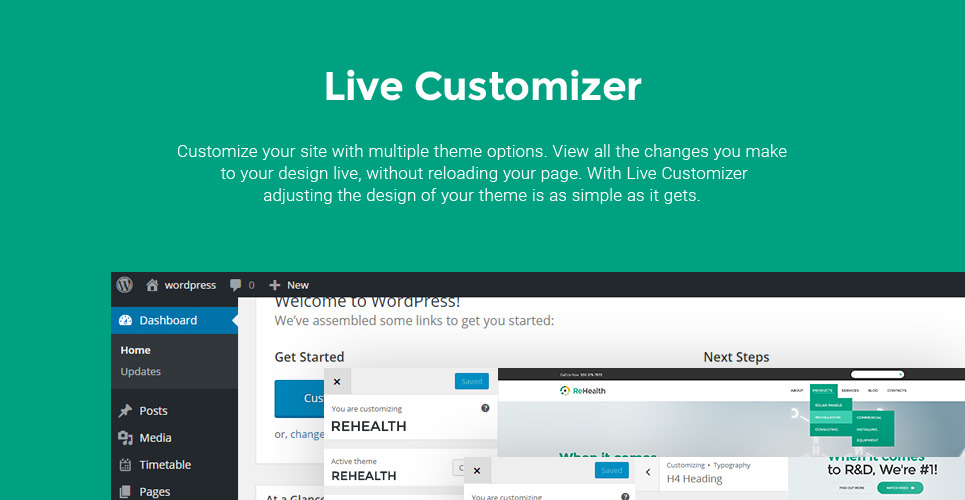Image resolution: width=965 pixels, height=500 pixels.
Task: Open the comments bubble in admin bar
Action: click(x=242, y=285)
